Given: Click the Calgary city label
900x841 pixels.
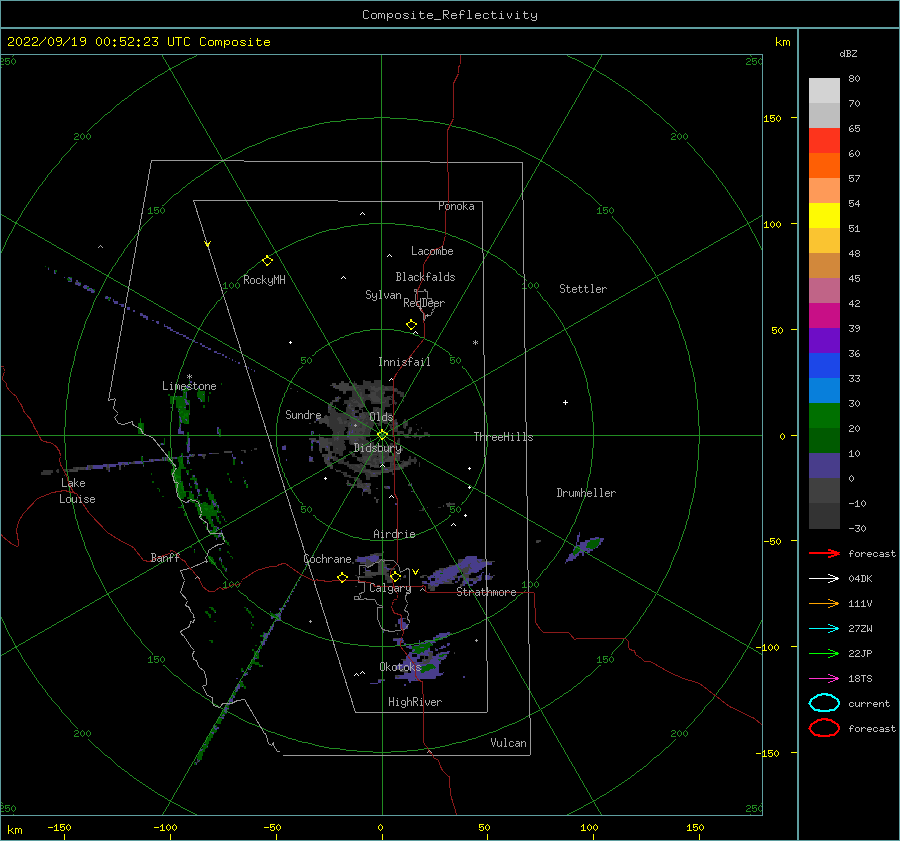Looking at the screenshot, I should pos(390,588).
